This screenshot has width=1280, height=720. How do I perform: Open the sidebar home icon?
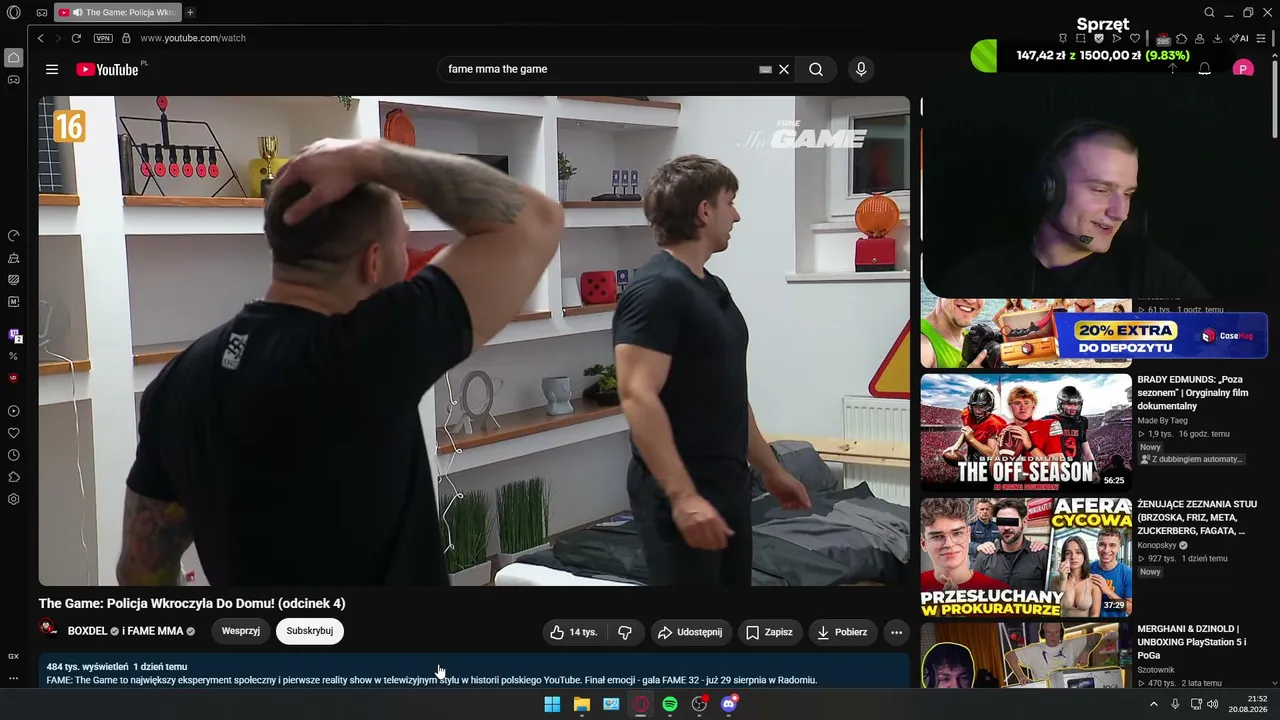(14, 57)
